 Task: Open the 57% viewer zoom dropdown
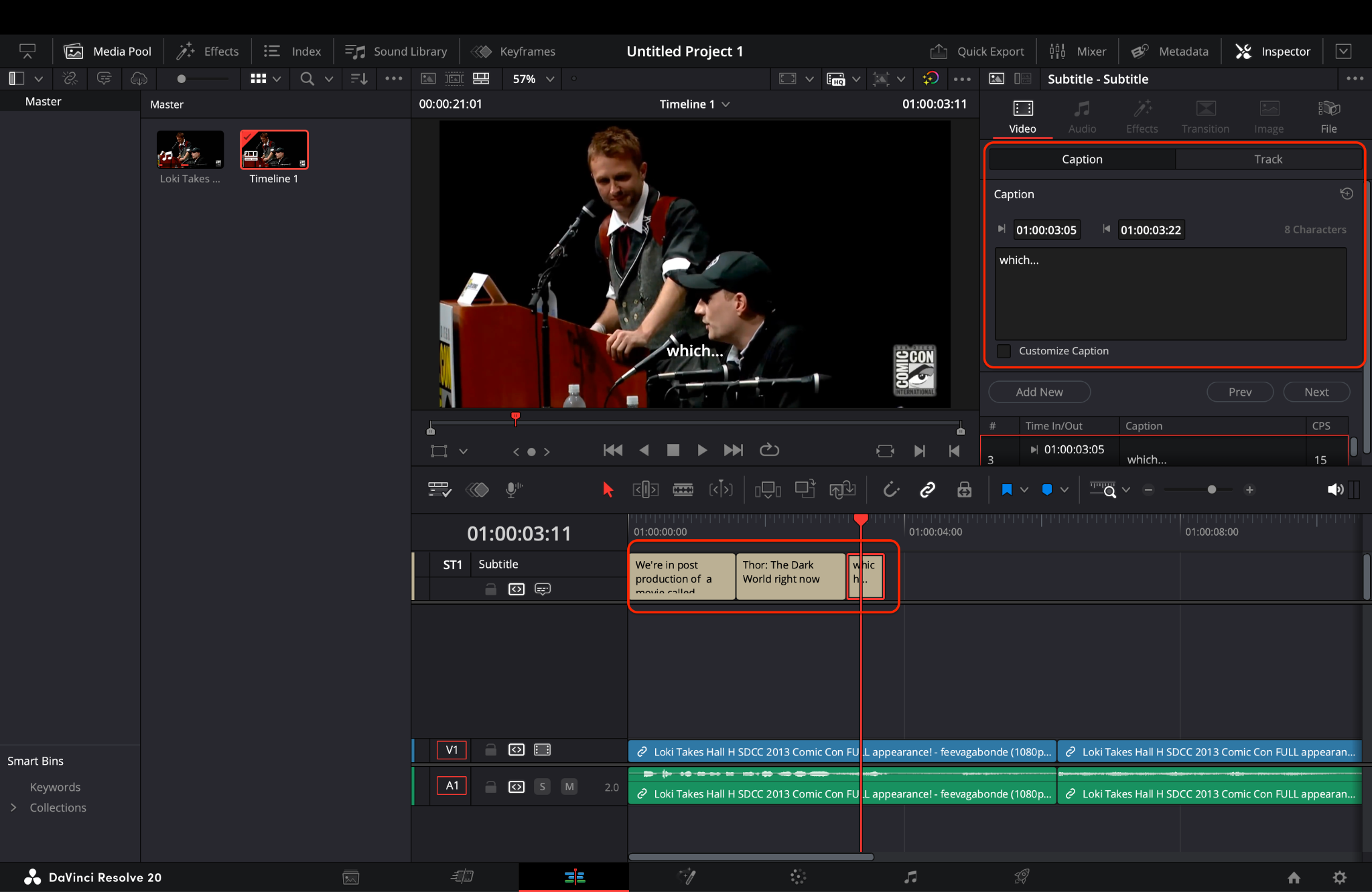point(533,78)
